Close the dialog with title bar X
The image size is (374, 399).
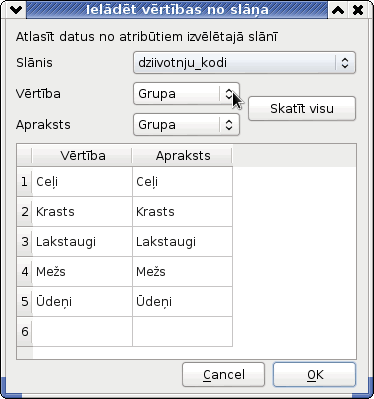pyautogui.click(x=358, y=10)
